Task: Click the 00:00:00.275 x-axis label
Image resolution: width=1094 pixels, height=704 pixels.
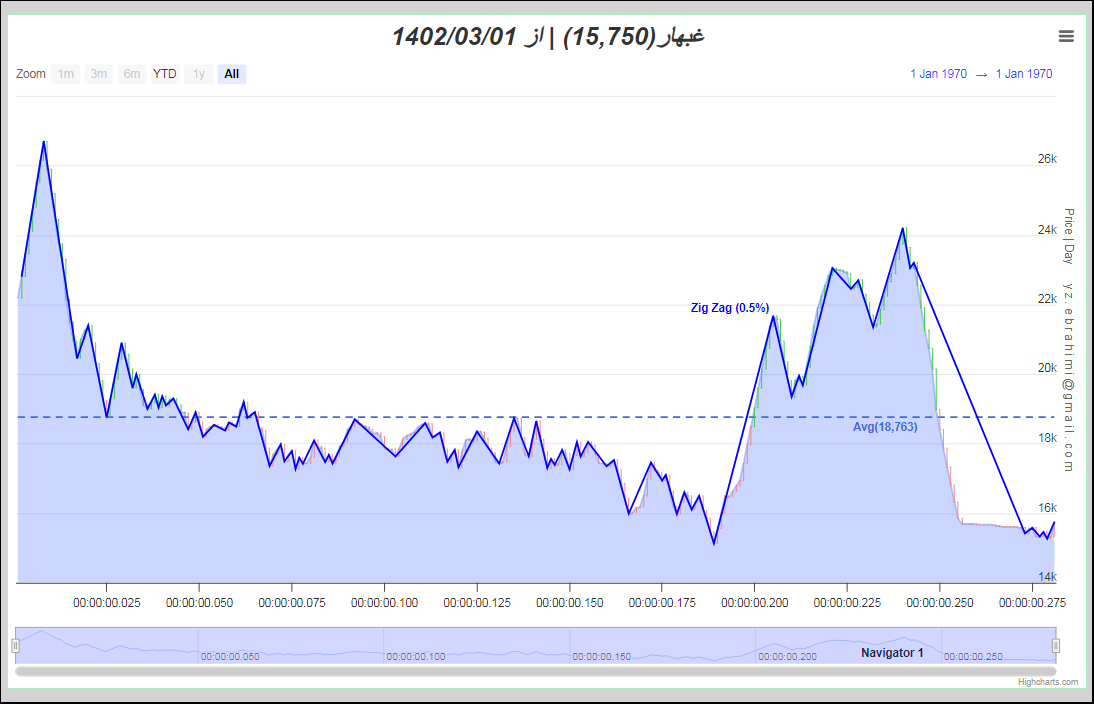Action: click(1032, 603)
